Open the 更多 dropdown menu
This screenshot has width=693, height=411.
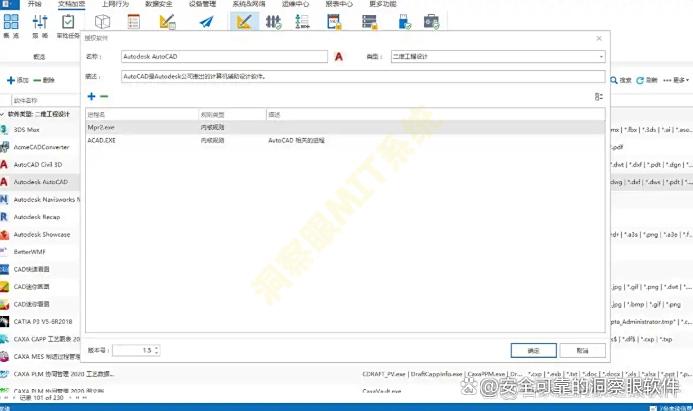[x=676, y=80]
